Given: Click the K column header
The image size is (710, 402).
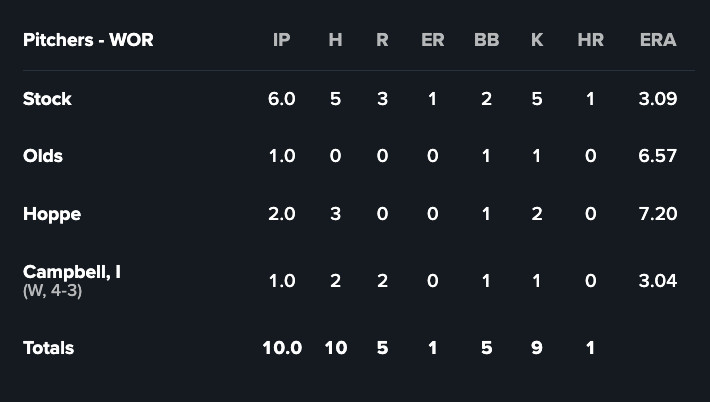Looking at the screenshot, I should coord(537,40).
